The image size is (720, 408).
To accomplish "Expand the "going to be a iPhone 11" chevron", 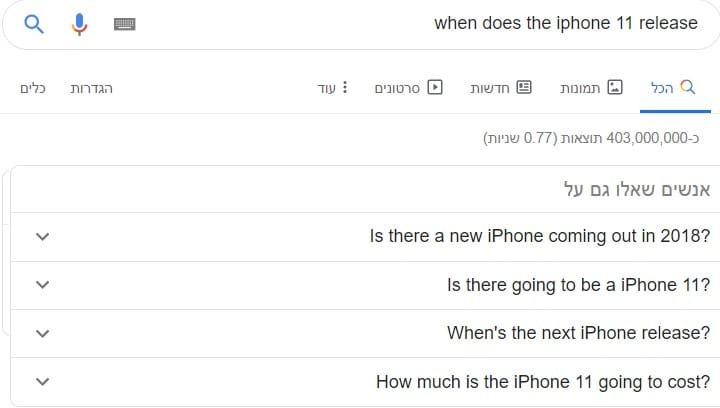I will [42, 285].
